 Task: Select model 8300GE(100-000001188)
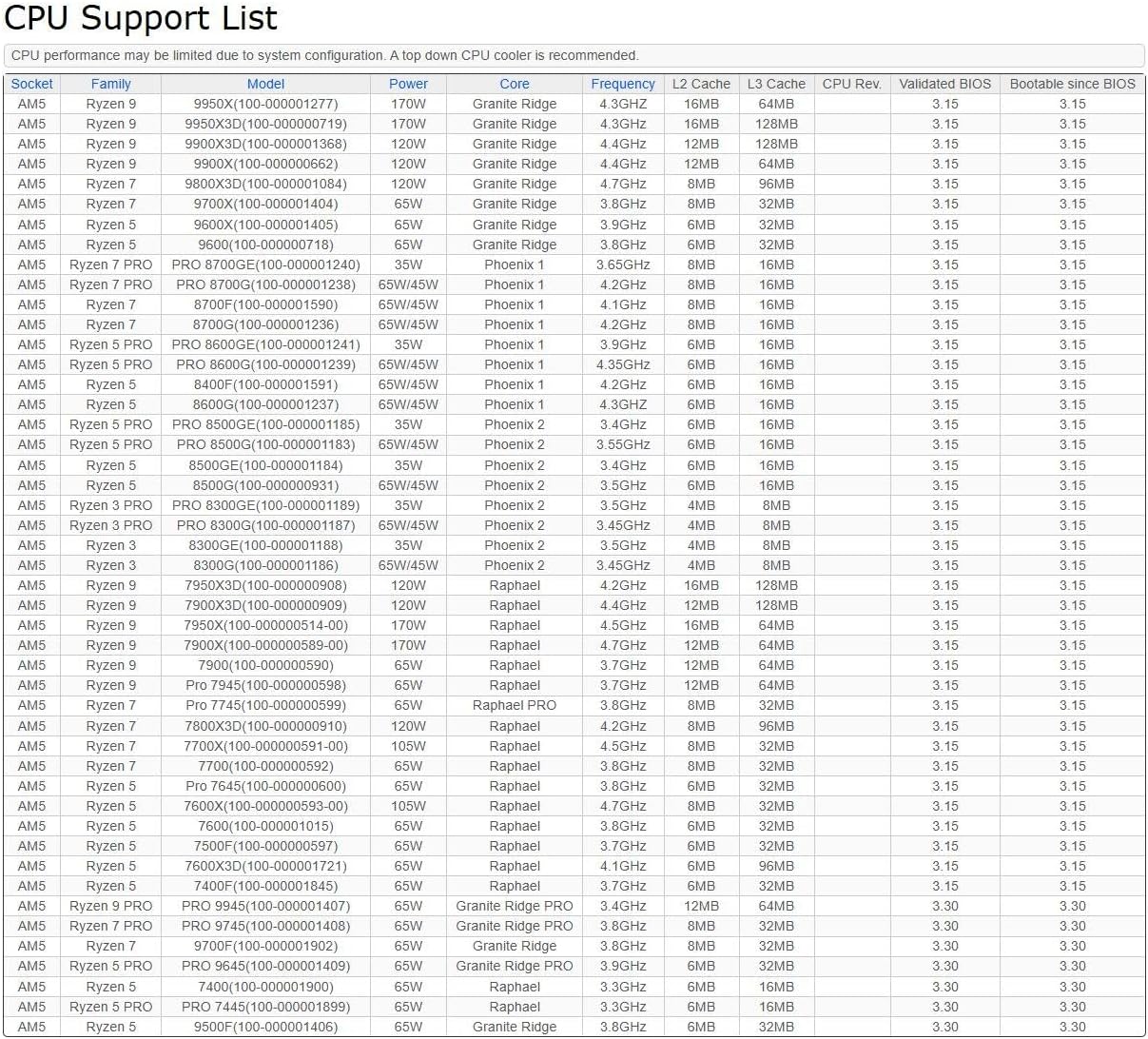coord(265,545)
